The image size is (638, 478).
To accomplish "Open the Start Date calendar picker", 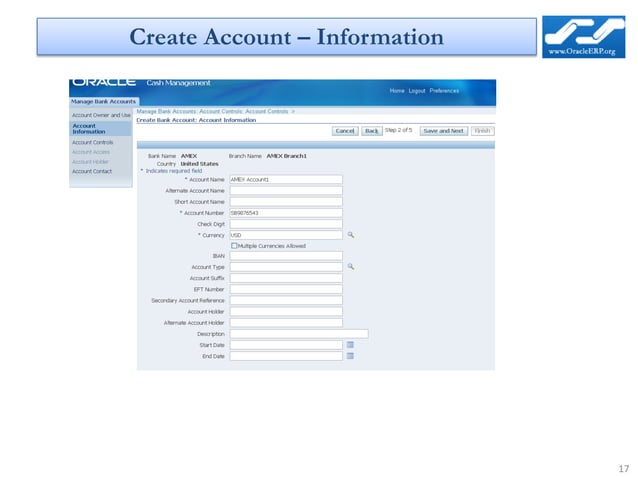I will [350, 345].
